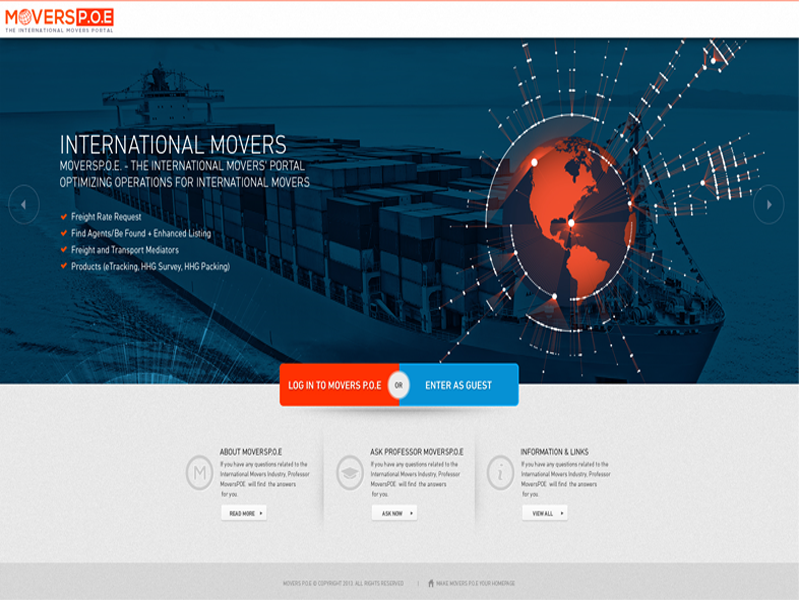Open Read More under About MoversP.O.E
800x600 pixels.
244,513
